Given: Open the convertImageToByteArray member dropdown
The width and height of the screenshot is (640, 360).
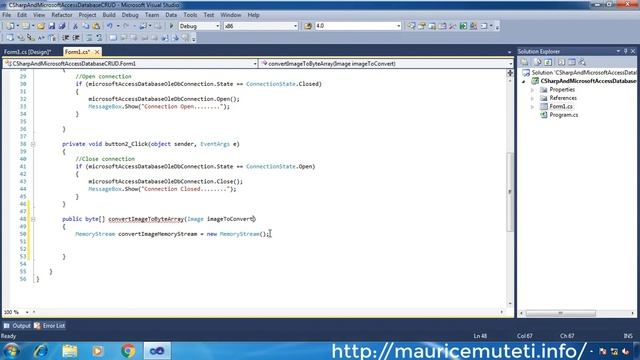Looking at the screenshot, I should click(510, 64).
